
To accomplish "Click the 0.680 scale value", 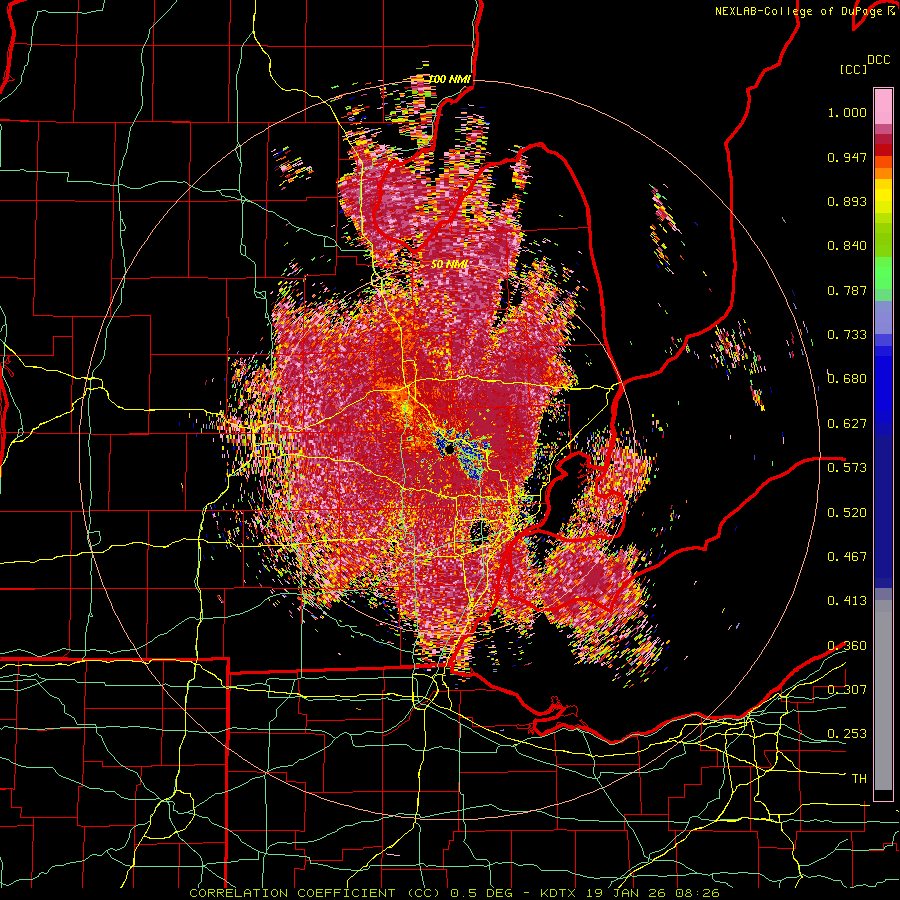I will 847,379.
